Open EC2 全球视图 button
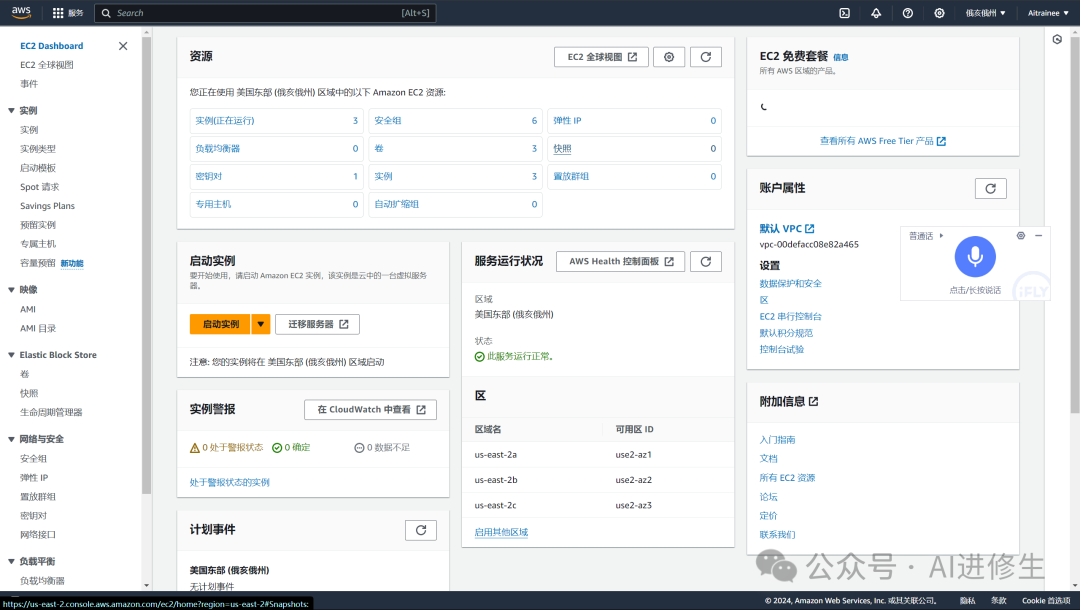 (601, 57)
